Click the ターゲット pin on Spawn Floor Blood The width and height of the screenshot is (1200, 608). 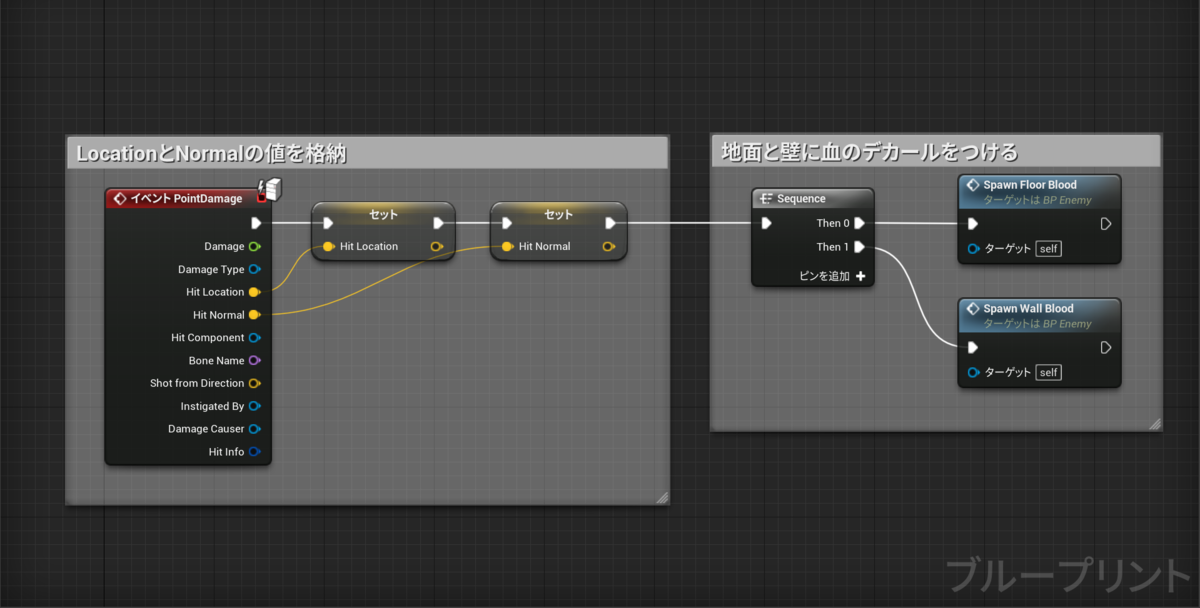[973, 248]
